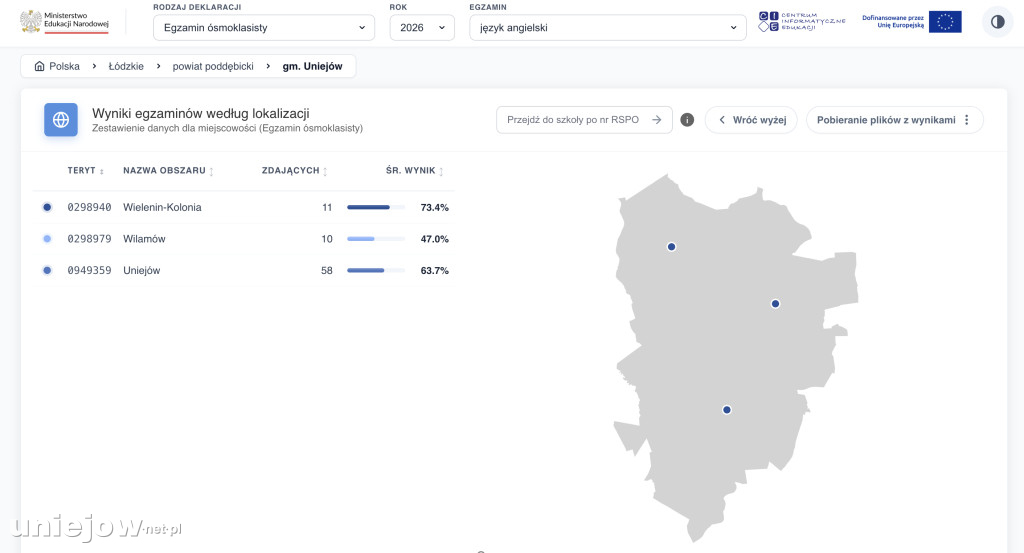Click TERYT code 0298979
Image resolution: width=1024 pixels, height=553 pixels.
(89, 239)
